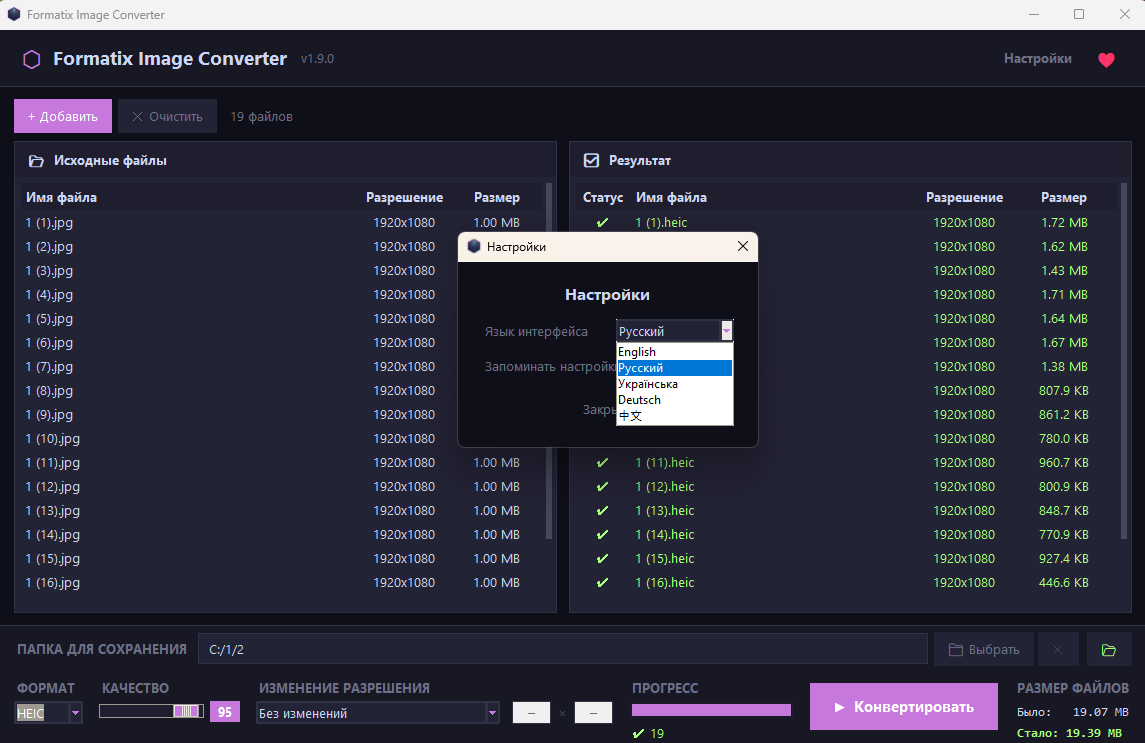Image resolution: width=1145 pixels, height=743 pixels.
Task: Click Стало: 19.39 MB value
Action: point(1069,733)
